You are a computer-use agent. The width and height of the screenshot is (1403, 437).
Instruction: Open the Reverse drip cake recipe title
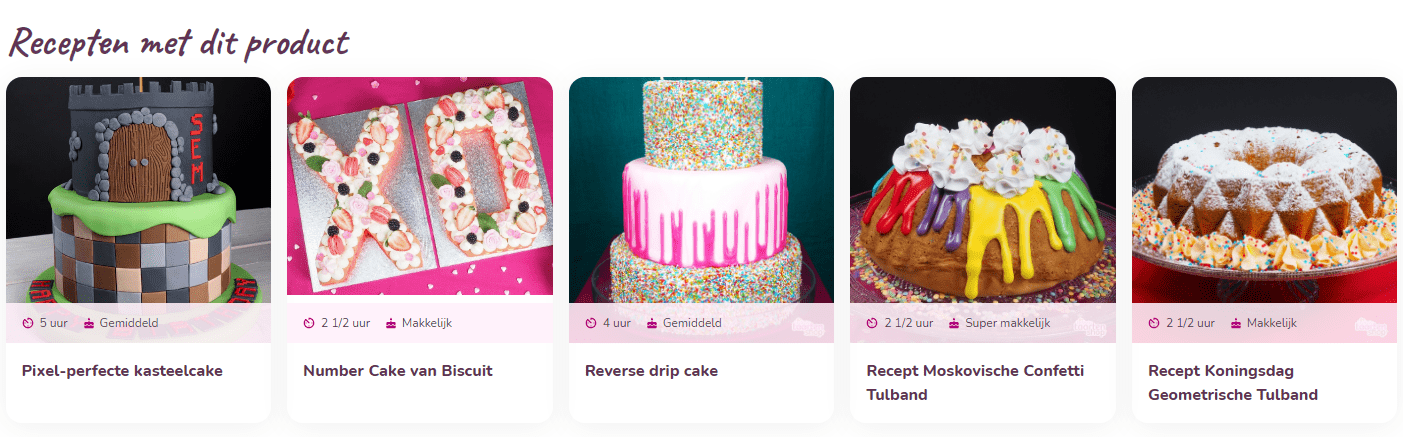click(651, 371)
